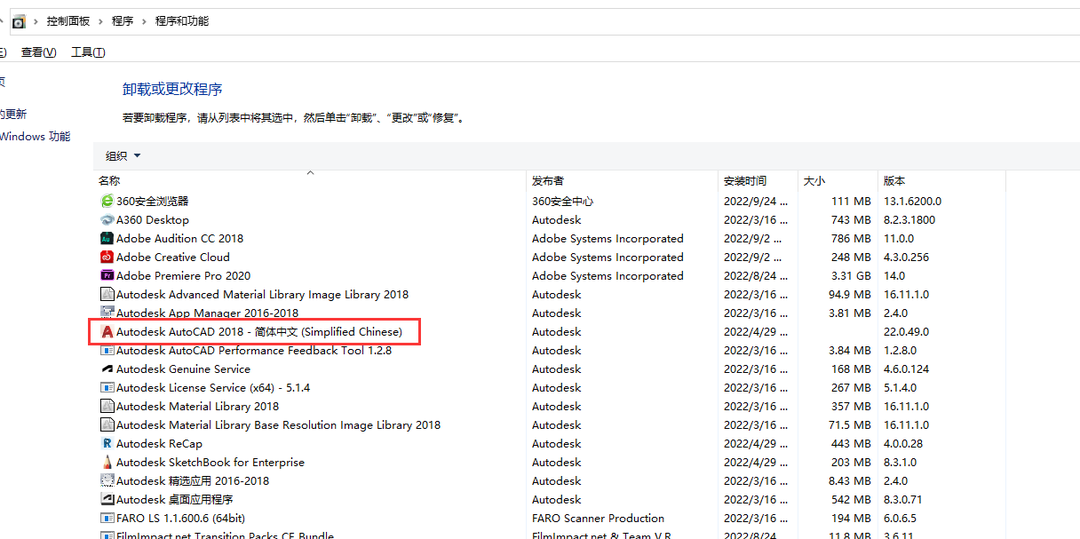1080x539 pixels.
Task: Click the Autodesk Advanced Material Library icon
Action: click(x=107, y=295)
